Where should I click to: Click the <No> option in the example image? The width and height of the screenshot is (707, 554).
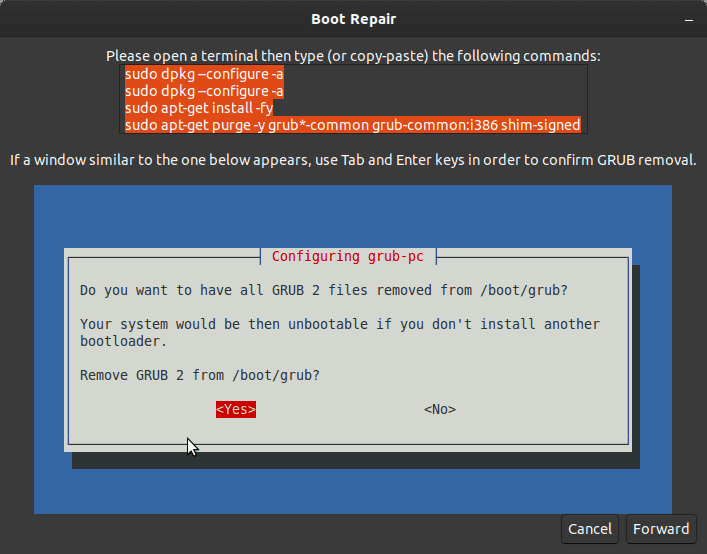(440, 409)
